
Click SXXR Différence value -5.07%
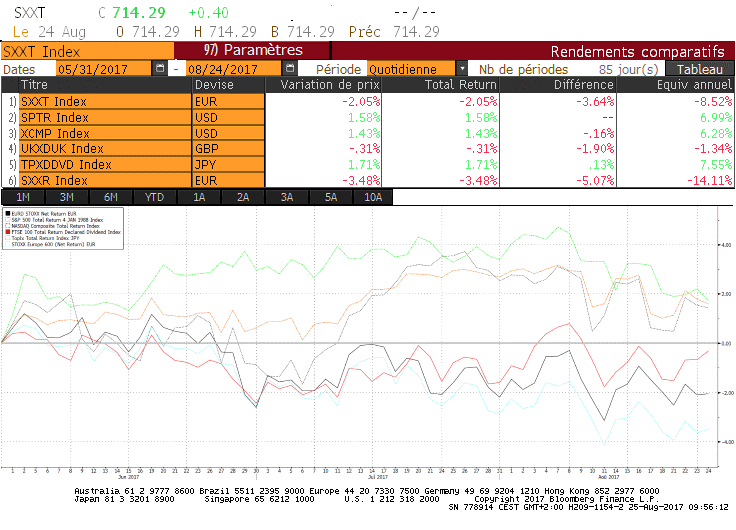595,180
